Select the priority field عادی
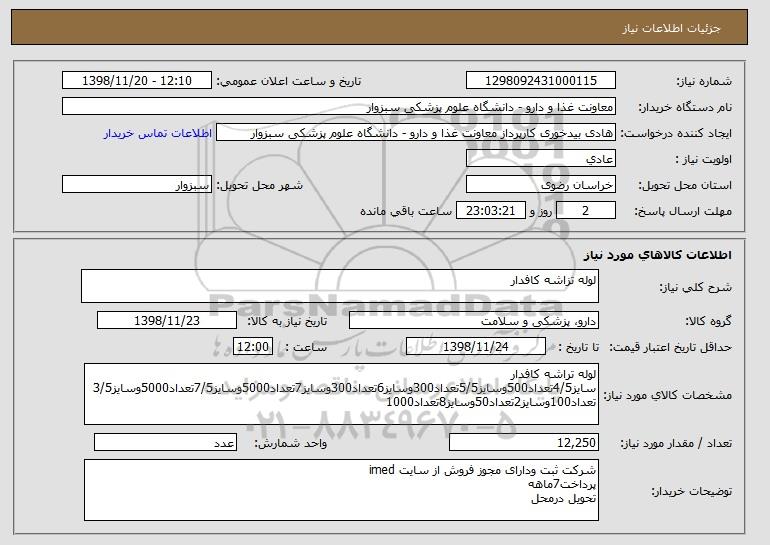 click(x=541, y=159)
